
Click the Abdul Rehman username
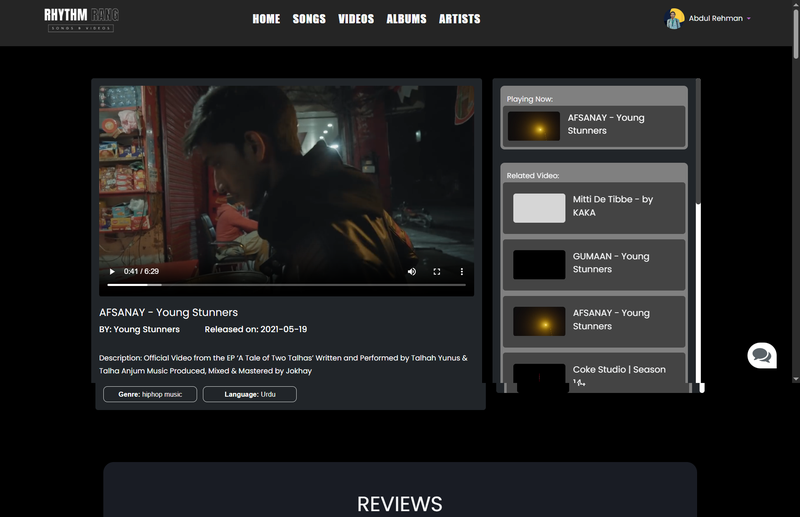[715, 18]
